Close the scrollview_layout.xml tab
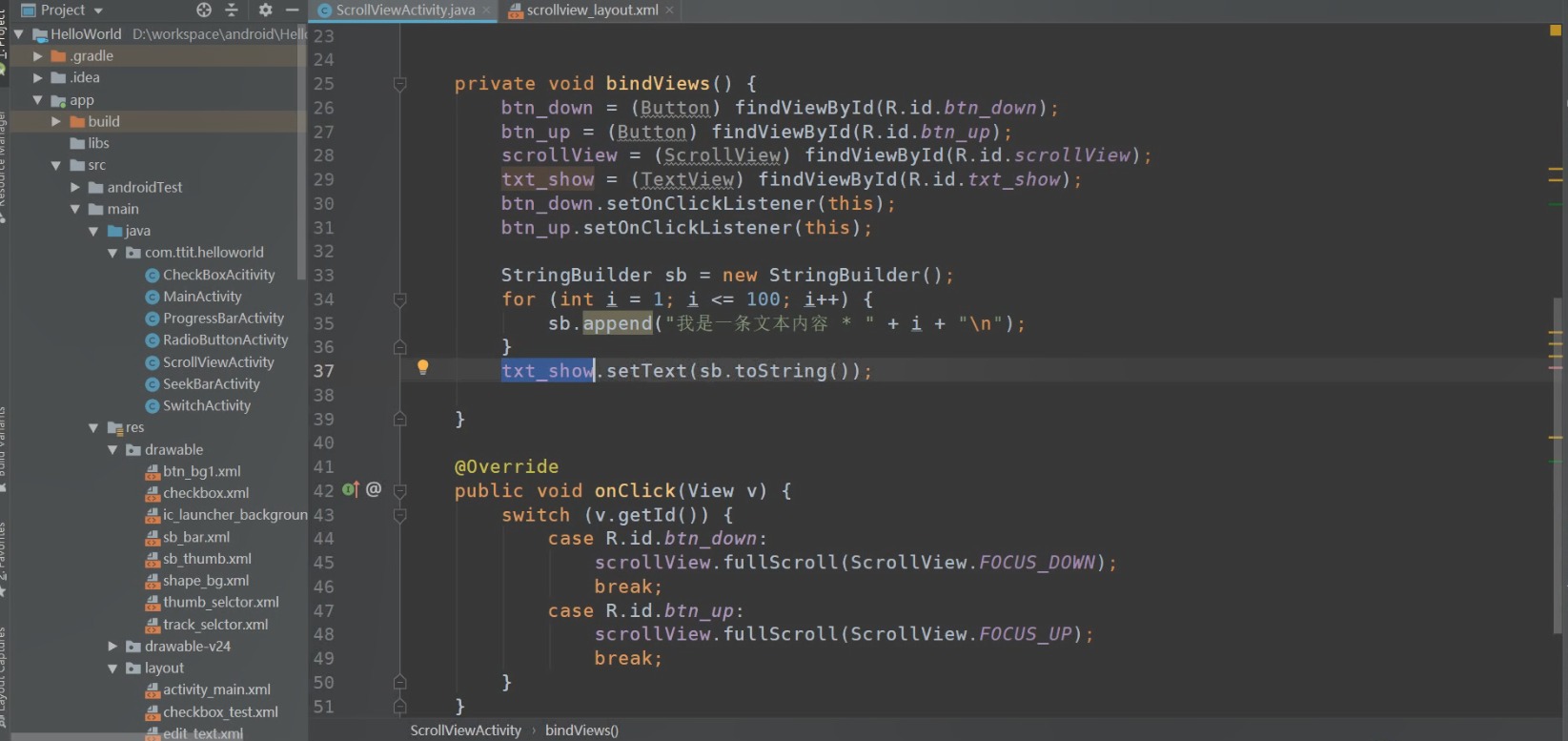The height and width of the screenshot is (741, 1568). [669, 10]
